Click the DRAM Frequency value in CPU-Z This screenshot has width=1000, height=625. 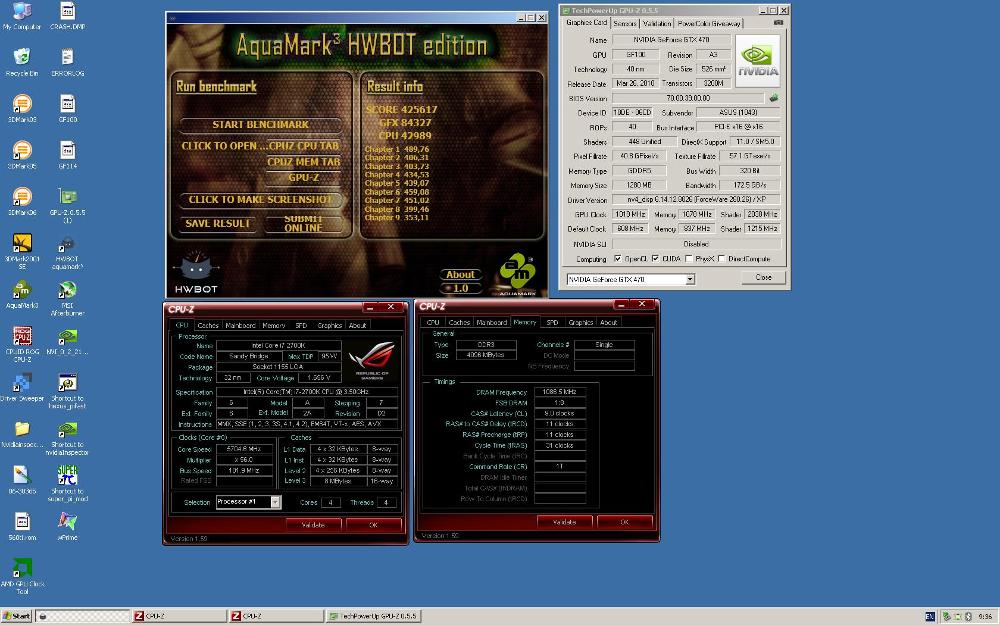point(559,392)
